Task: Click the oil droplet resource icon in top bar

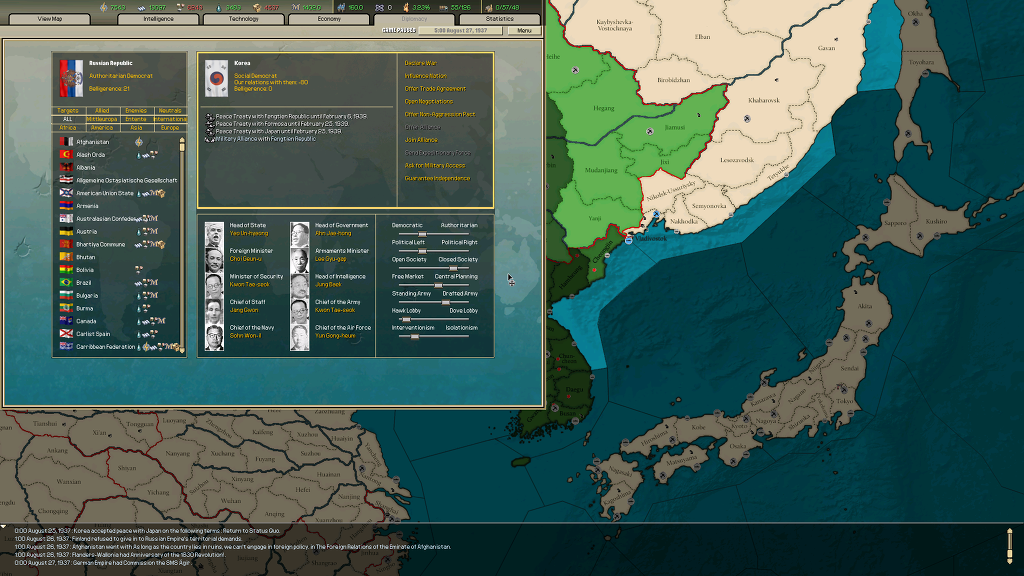Action: pos(219,8)
